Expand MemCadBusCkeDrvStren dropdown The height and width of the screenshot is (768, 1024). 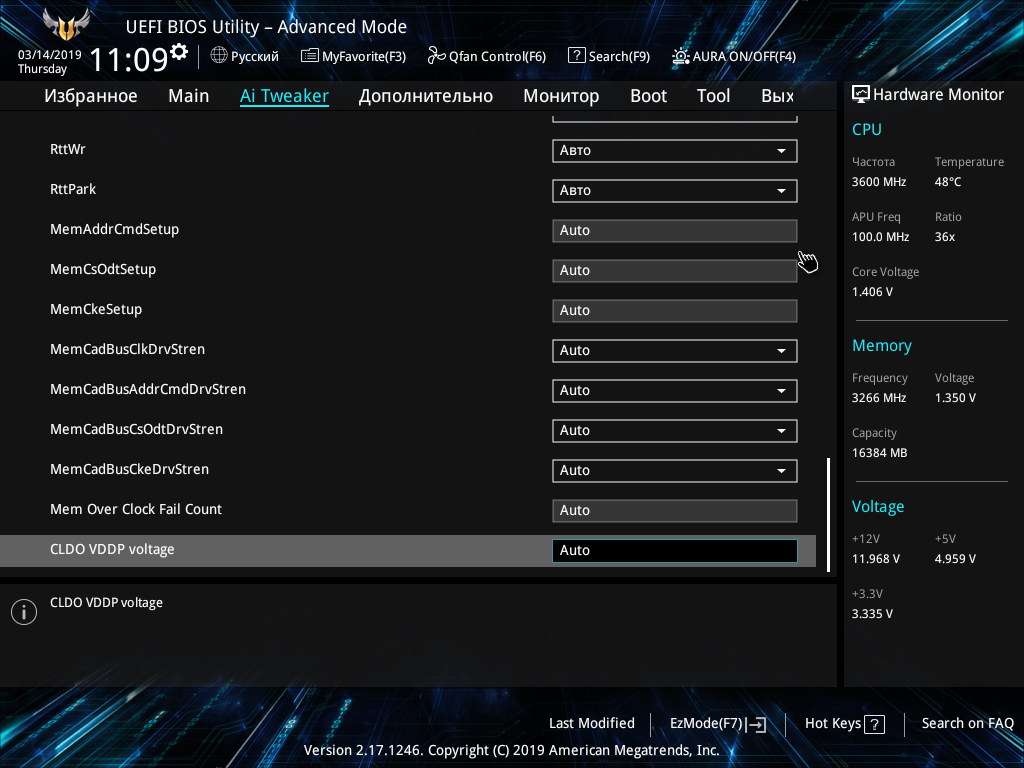[x=675, y=470]
